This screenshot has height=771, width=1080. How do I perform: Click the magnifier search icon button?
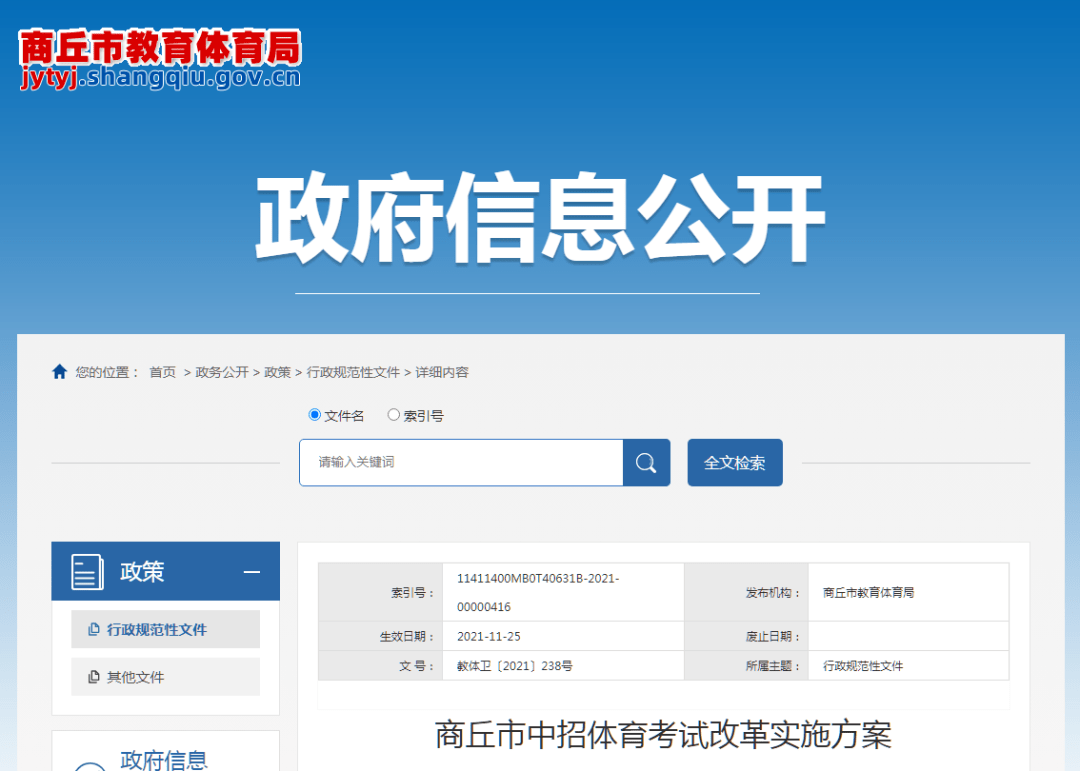pyautogui.click(x=646, y=462)
